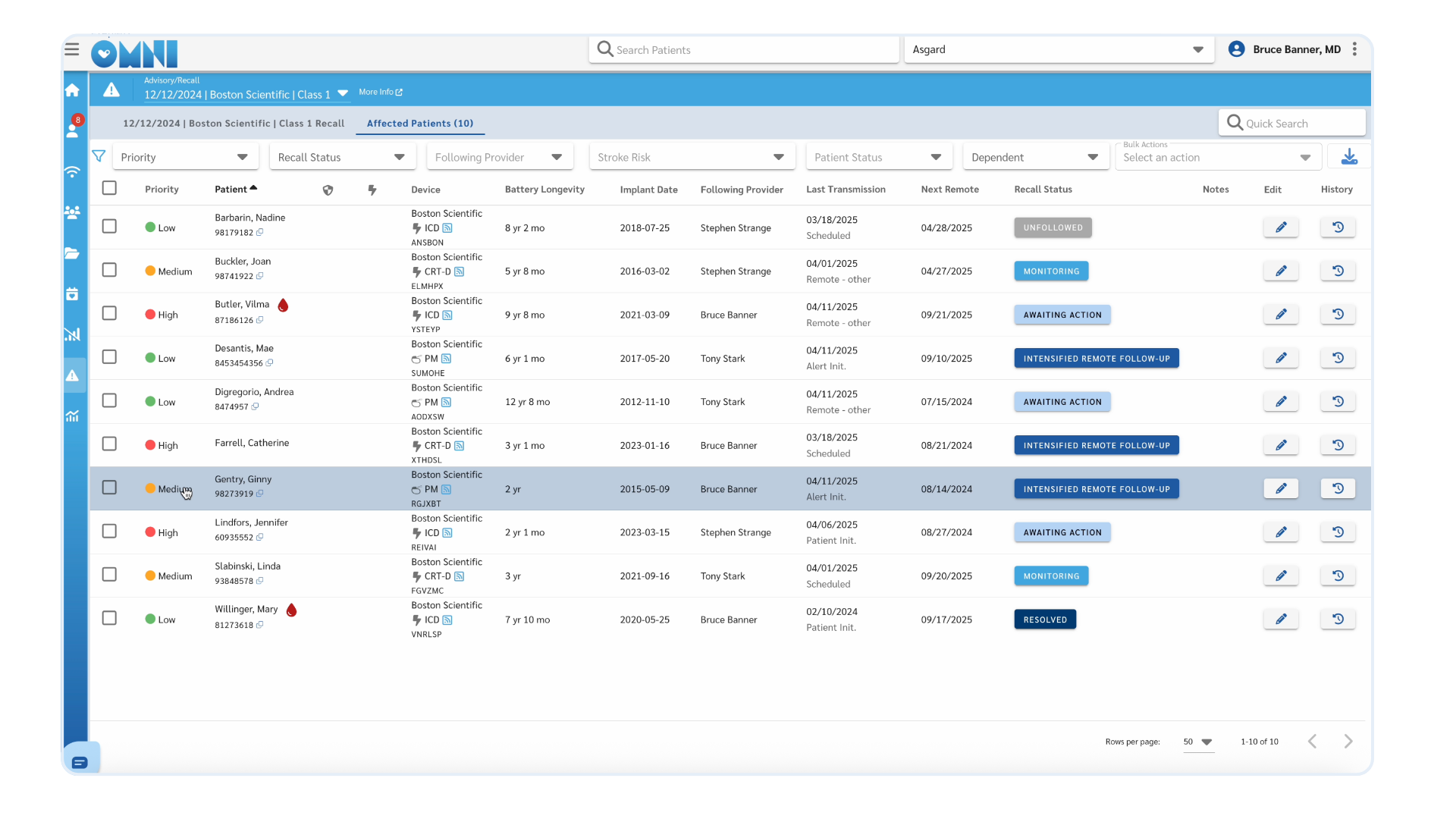Select the header select-all checkbox
The height and width of the screenshot is (819, 1456).
click(x=109, y=188)
